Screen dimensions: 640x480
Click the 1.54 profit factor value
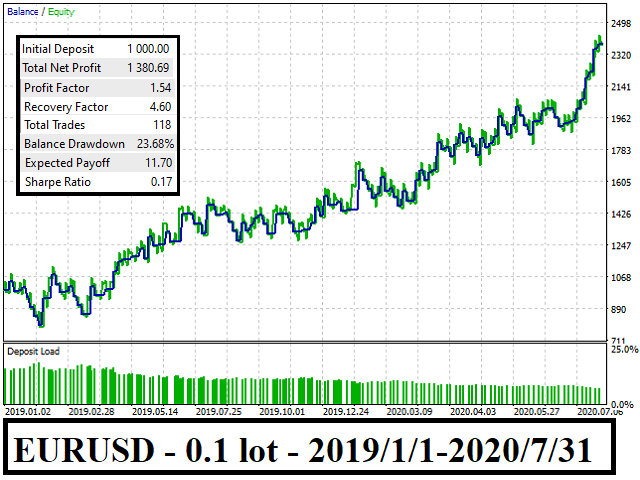coord(161,88)
